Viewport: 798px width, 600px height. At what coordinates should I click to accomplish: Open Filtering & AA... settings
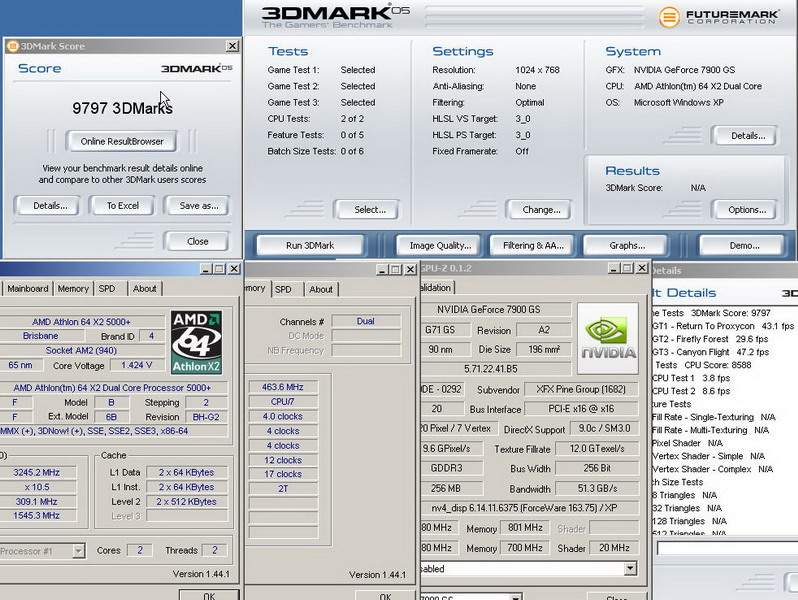[533, 245]
